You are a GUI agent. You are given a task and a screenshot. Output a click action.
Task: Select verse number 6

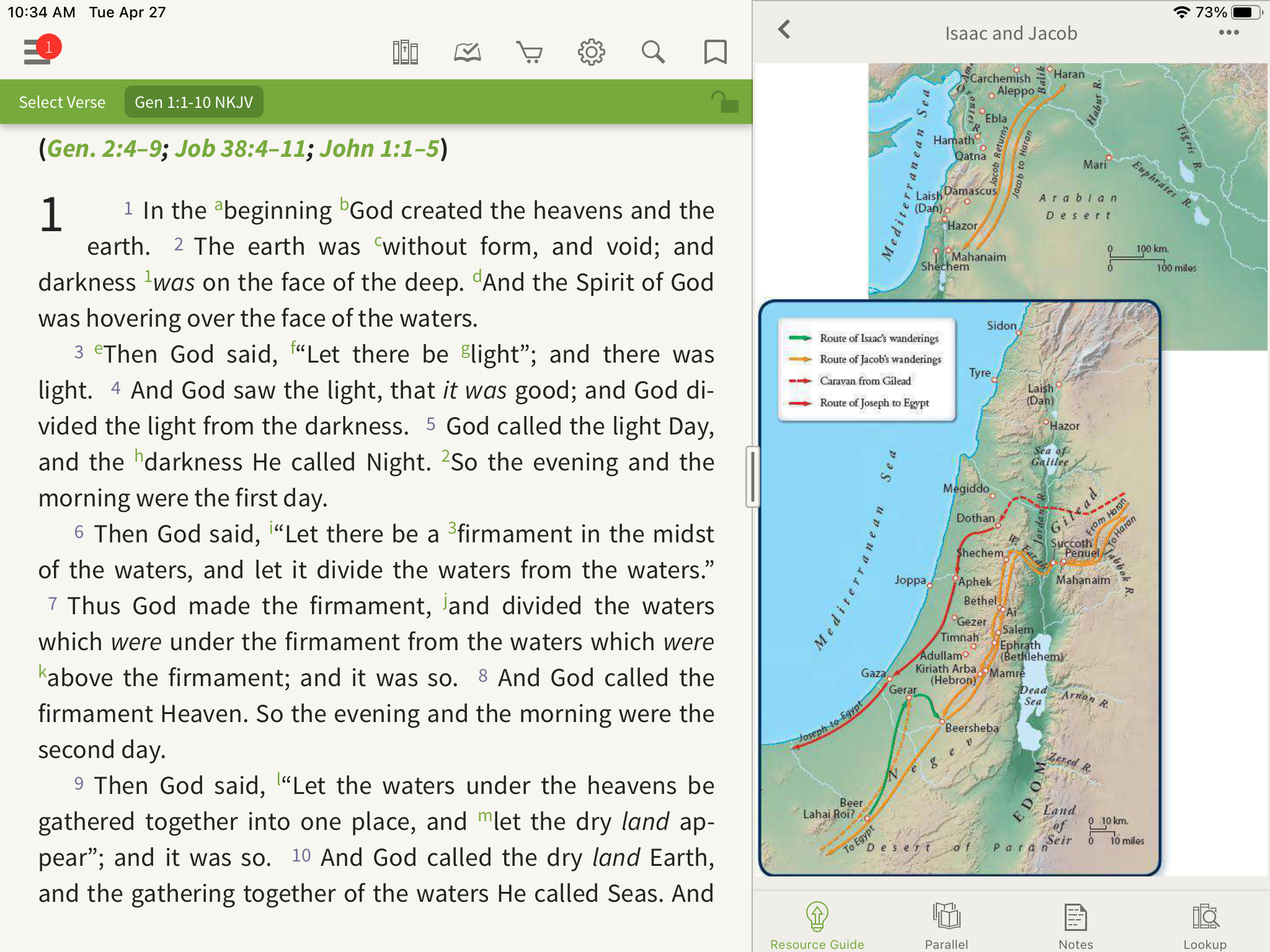[79, 532]
